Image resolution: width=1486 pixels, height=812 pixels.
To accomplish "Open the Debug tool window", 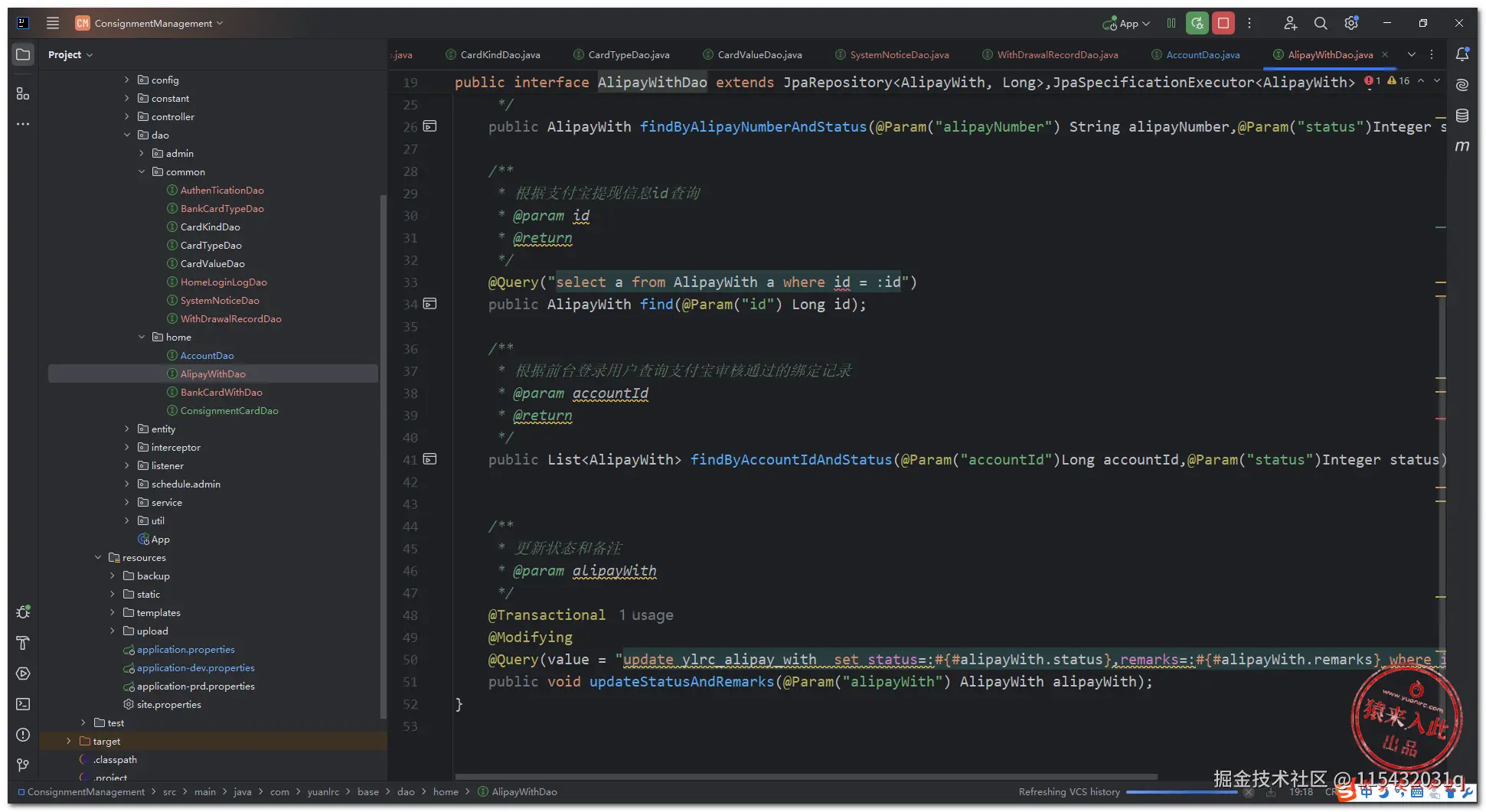I will [23, 612].
